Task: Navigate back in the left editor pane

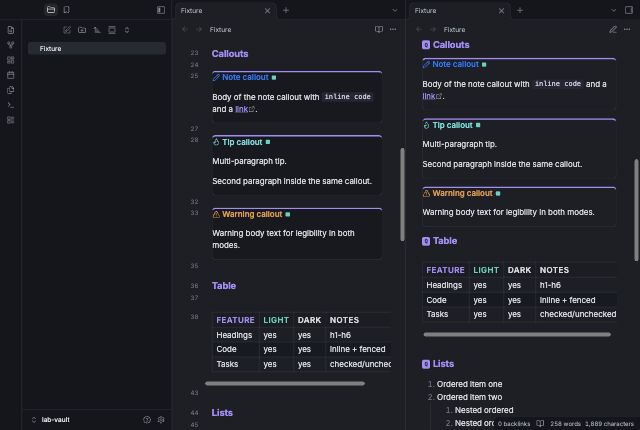Action: pos(185,29)
